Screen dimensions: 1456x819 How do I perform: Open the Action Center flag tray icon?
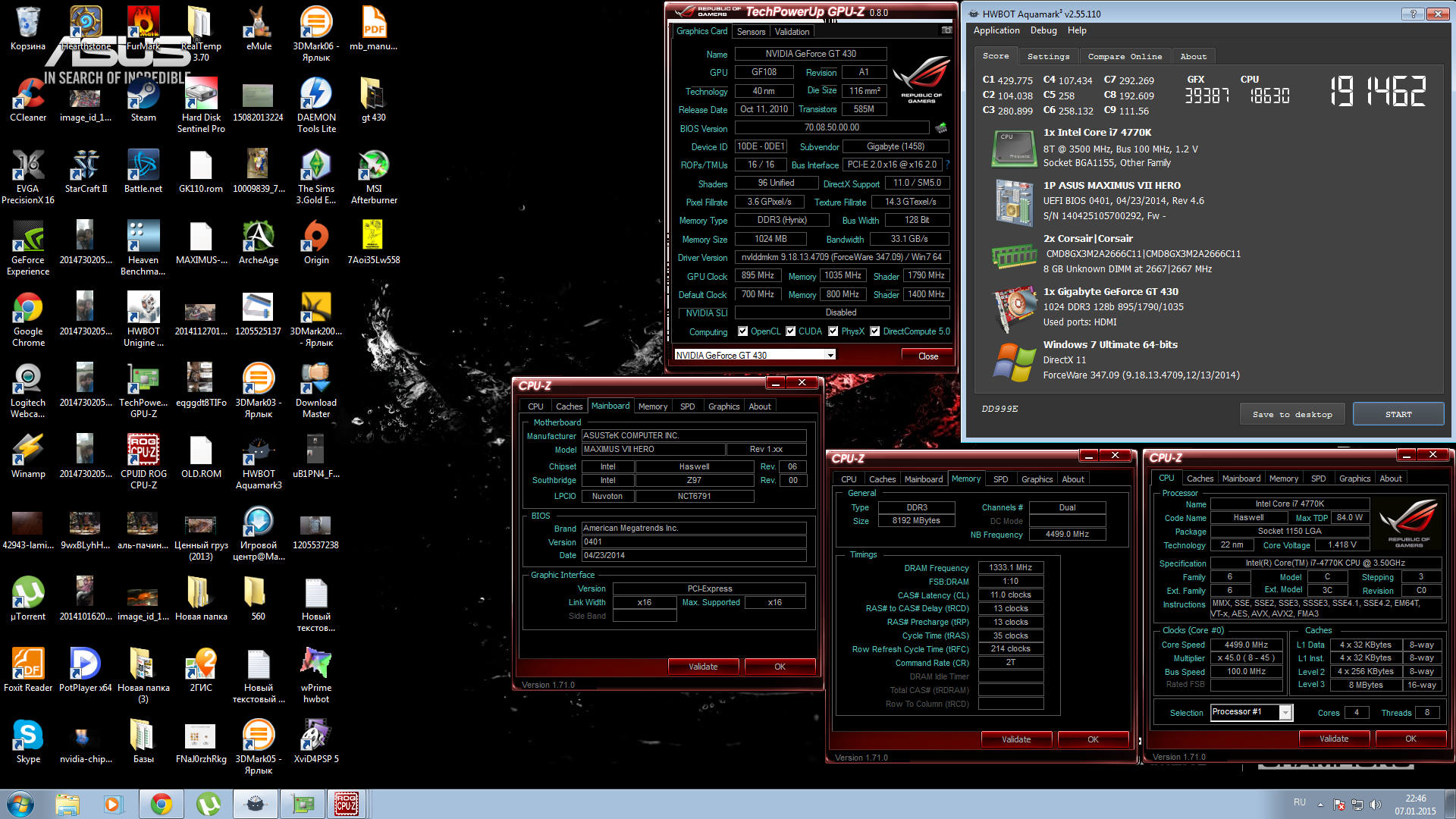point(1339,804)
